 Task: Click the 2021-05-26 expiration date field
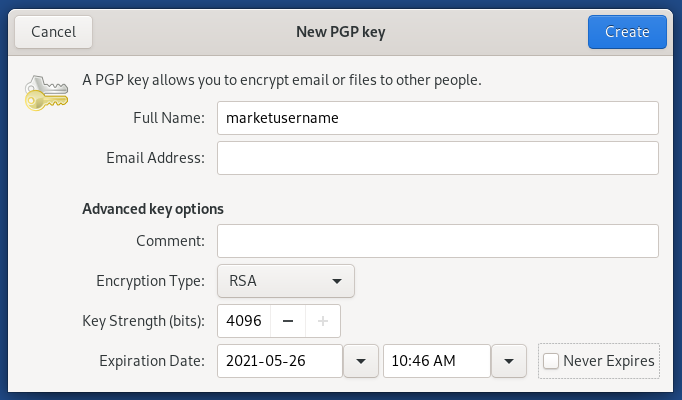[280, 361]
